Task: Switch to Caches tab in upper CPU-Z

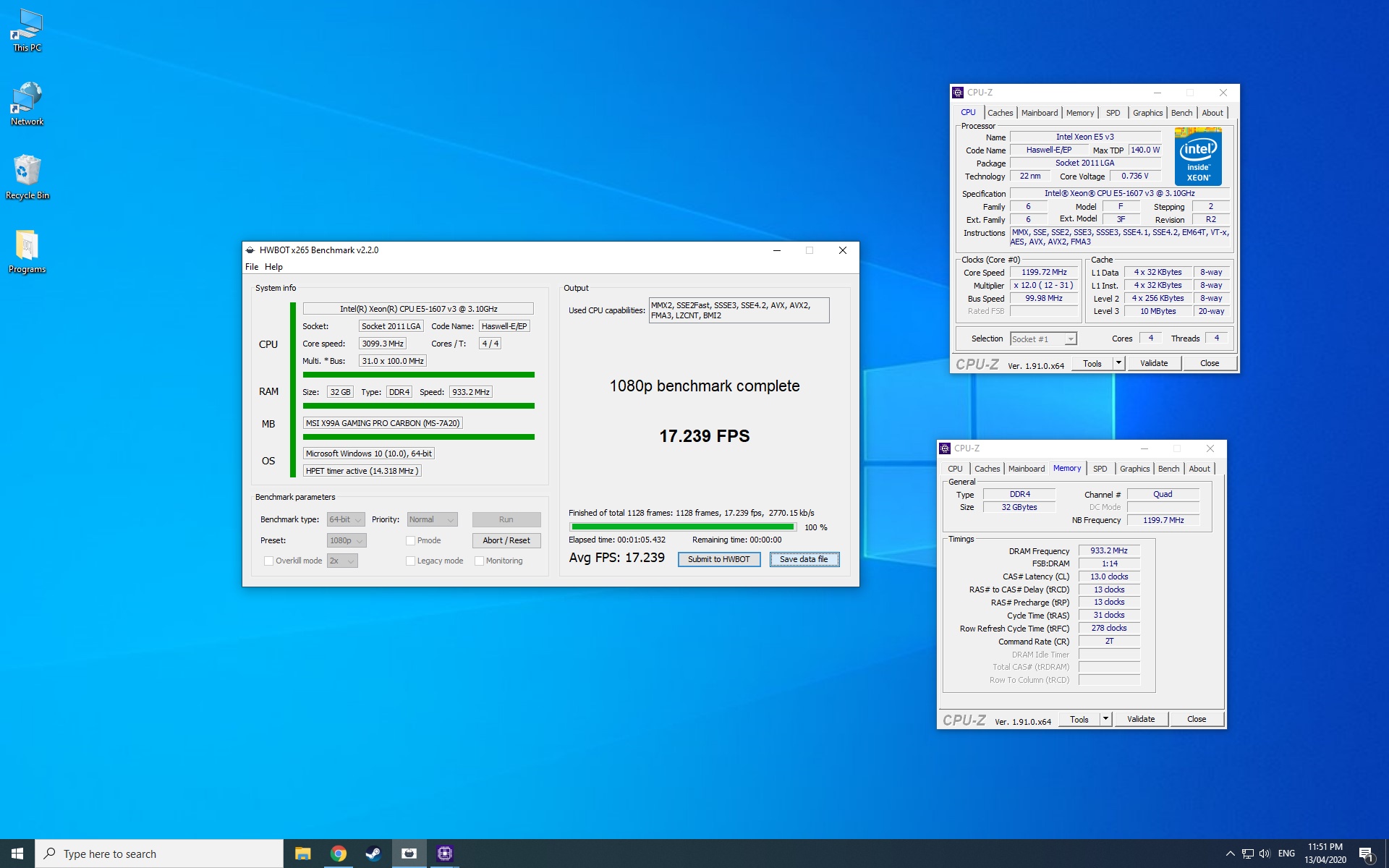Action: [1000, 113]
